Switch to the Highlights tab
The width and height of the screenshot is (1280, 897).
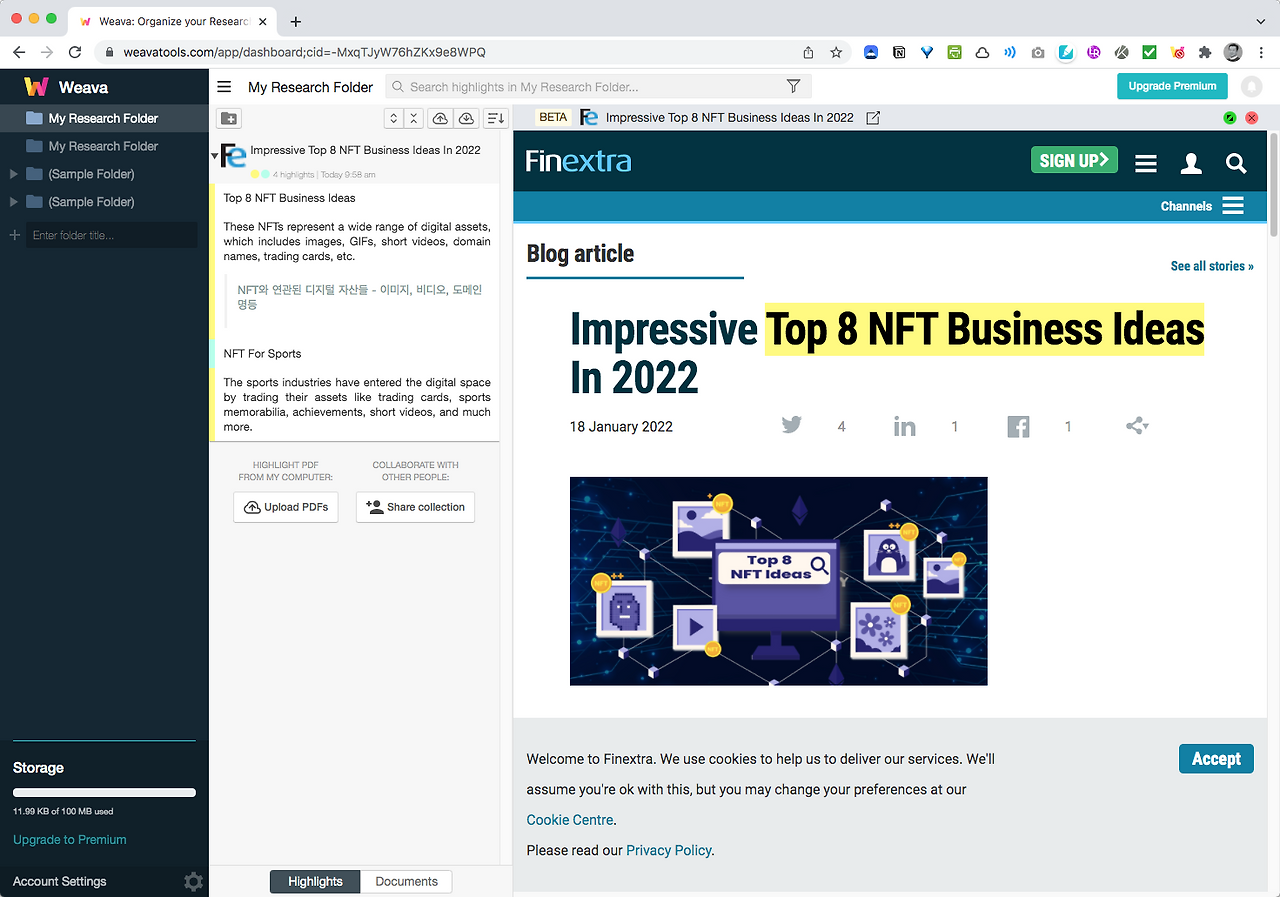(x=315, y=881)
